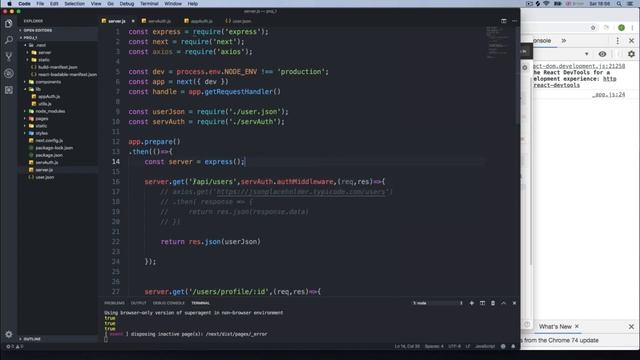The height and width of the screenshot is (360, 640).
Task: Select the Terminal panel tab
Action: (x=200, y=303)
